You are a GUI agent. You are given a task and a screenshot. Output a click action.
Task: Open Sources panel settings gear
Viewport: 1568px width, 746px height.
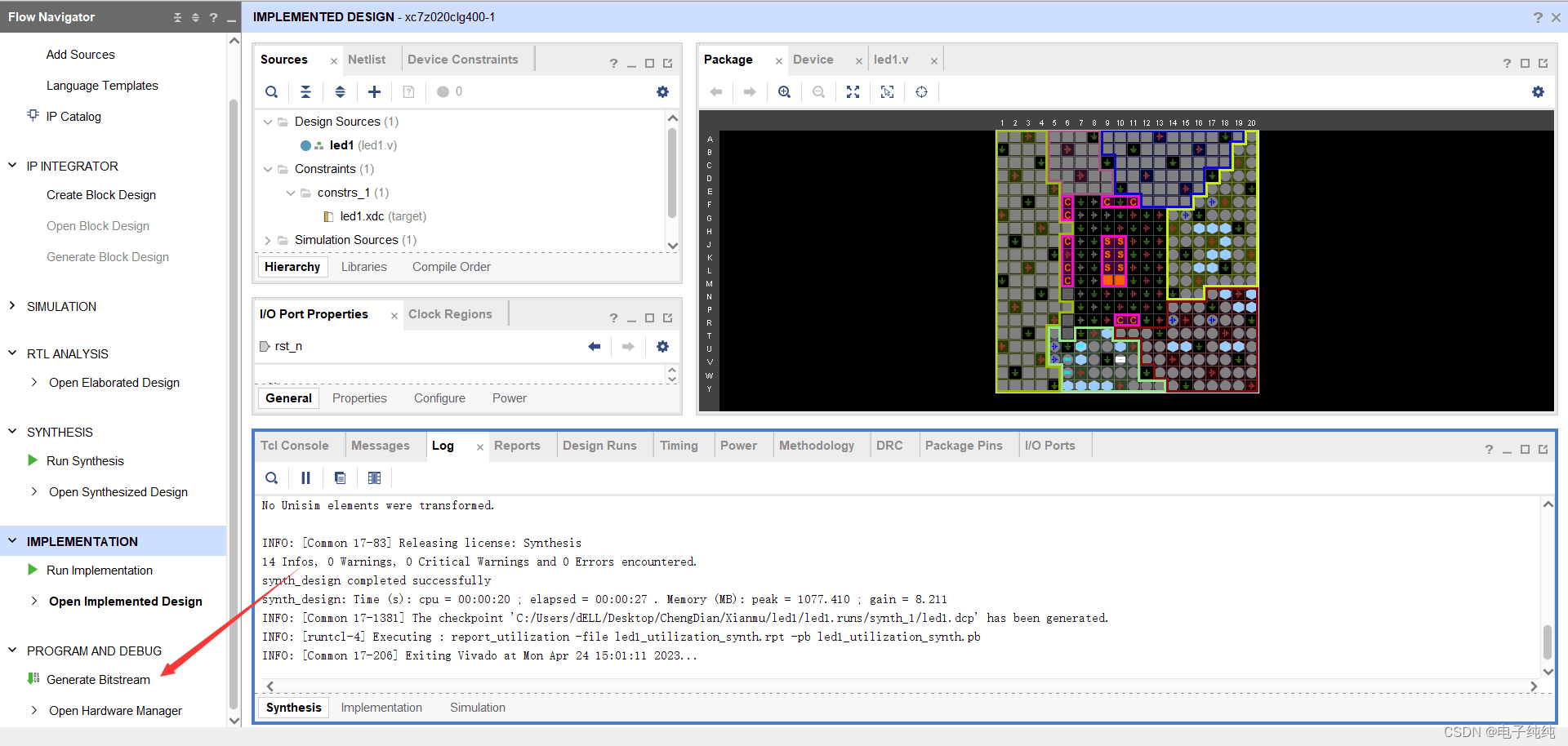(x=662, y=92)
